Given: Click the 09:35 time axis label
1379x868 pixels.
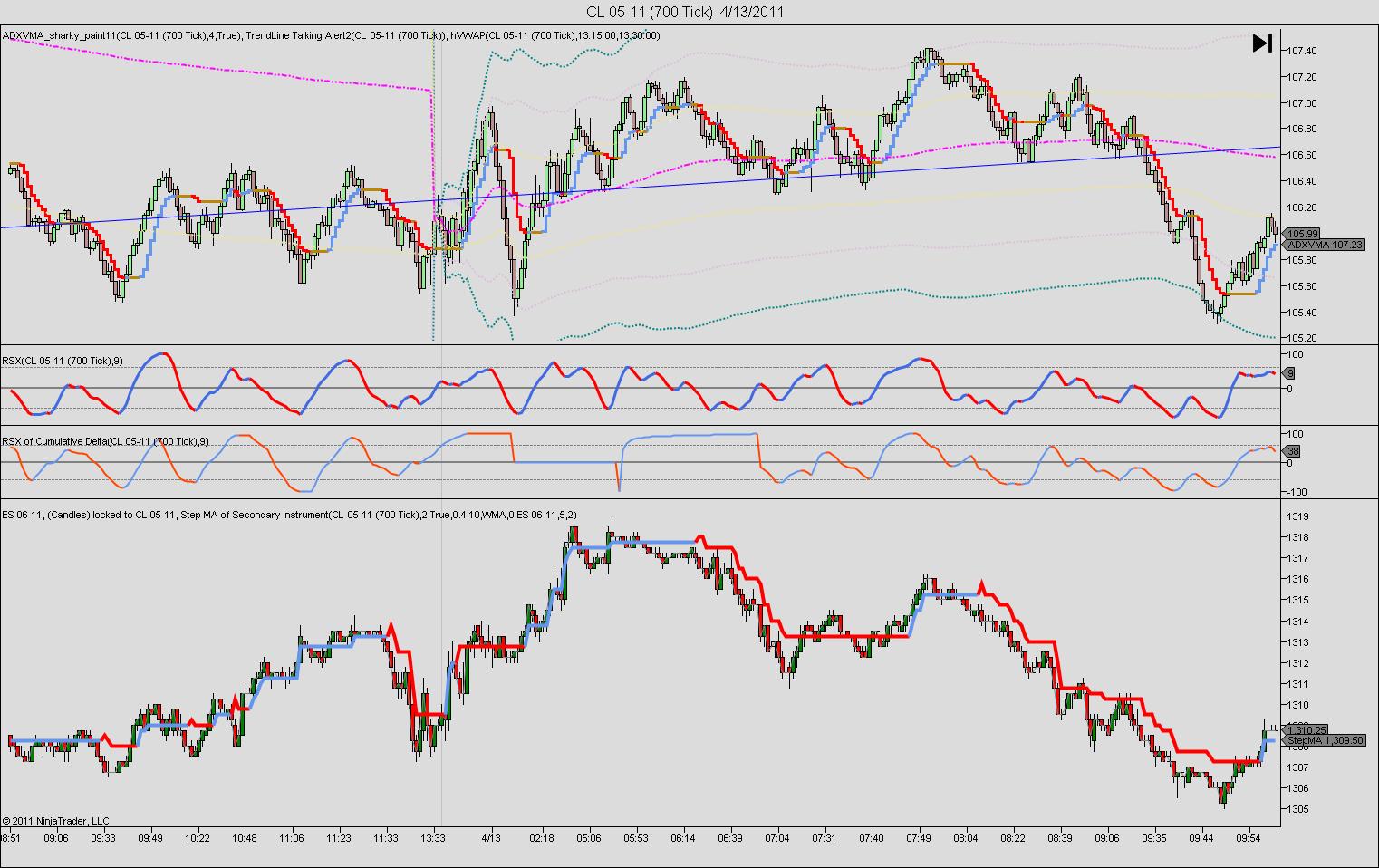Looking at the screenshot, I should click(x=1154, y=838).
